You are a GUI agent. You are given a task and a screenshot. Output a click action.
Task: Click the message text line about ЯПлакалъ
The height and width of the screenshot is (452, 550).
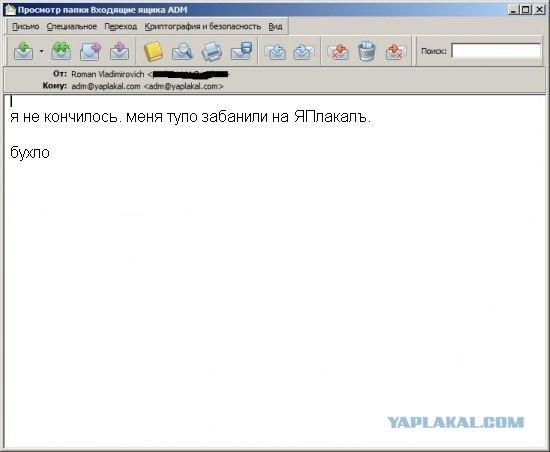(190, 117)
